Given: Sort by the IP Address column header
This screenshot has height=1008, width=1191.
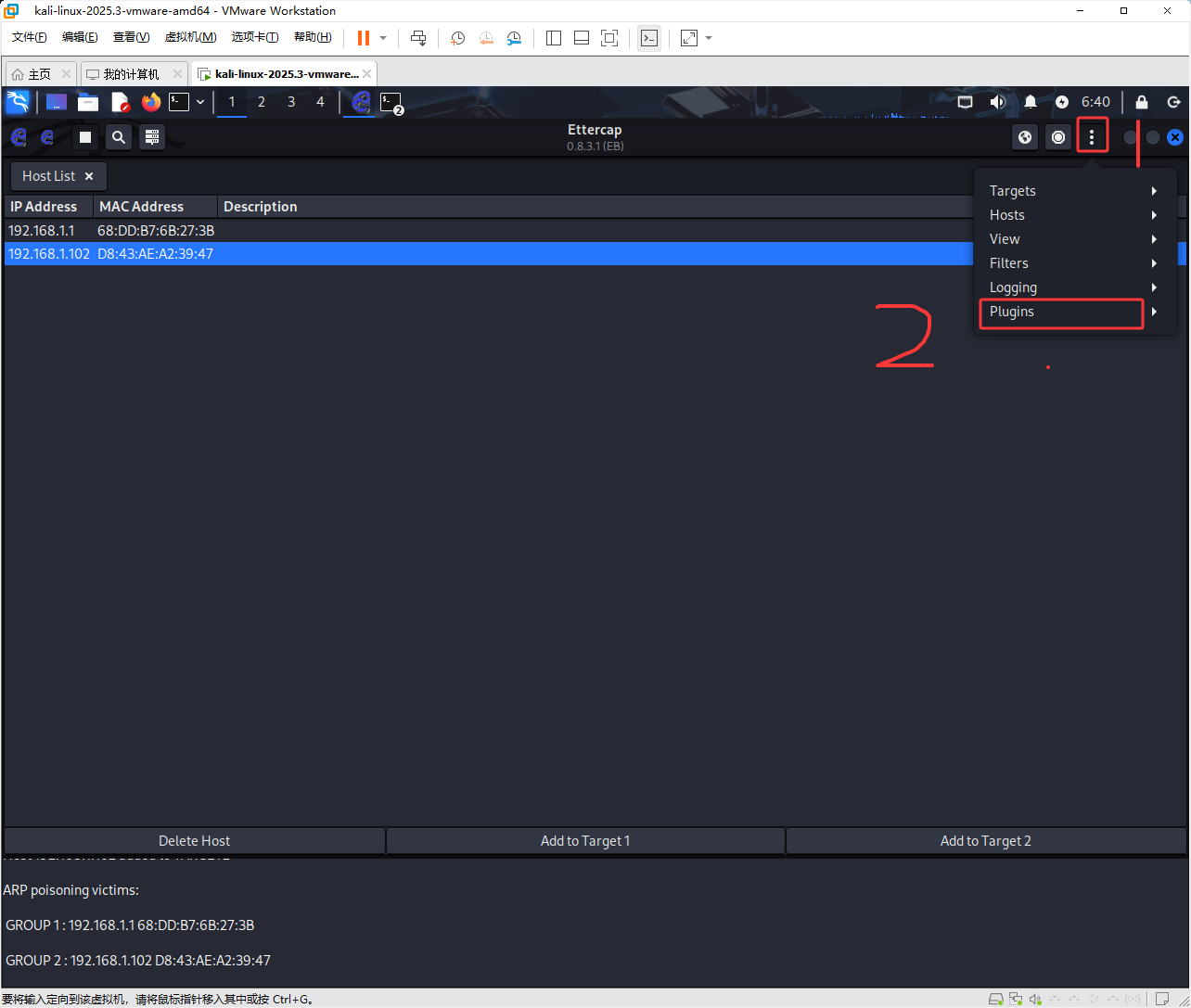Looking at the screenshot, I should click(49, 207).
